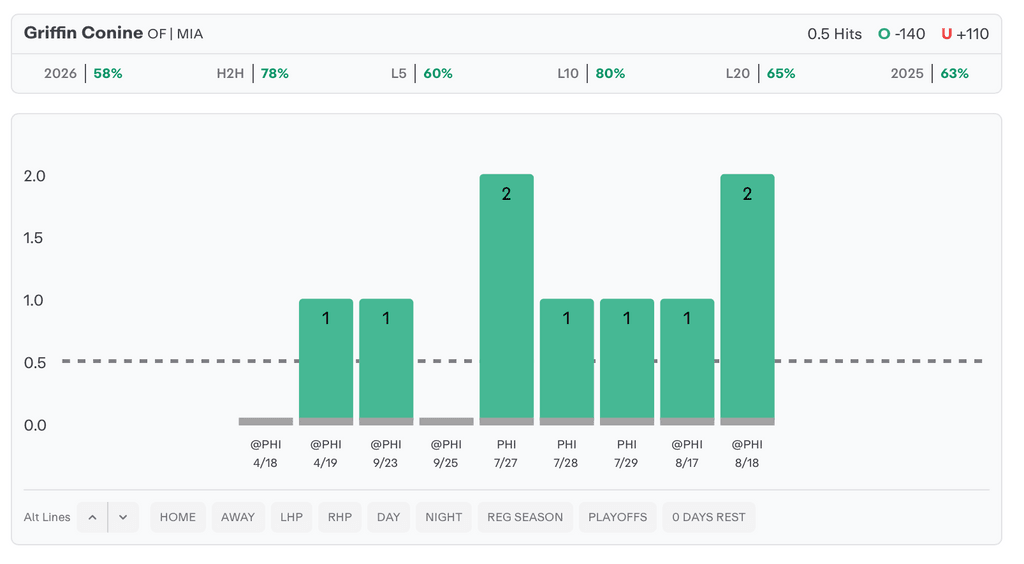1024x564 pixels.
Task: Click the OF | MIA position text
Action: tap(175, 34)
